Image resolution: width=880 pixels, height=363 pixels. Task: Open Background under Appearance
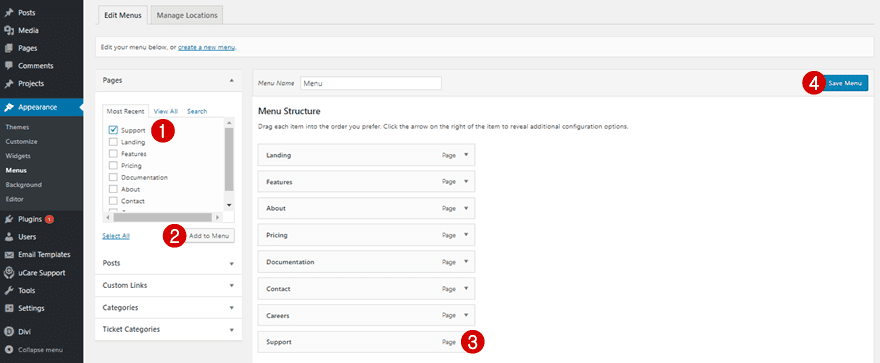(x=24, y=185)
